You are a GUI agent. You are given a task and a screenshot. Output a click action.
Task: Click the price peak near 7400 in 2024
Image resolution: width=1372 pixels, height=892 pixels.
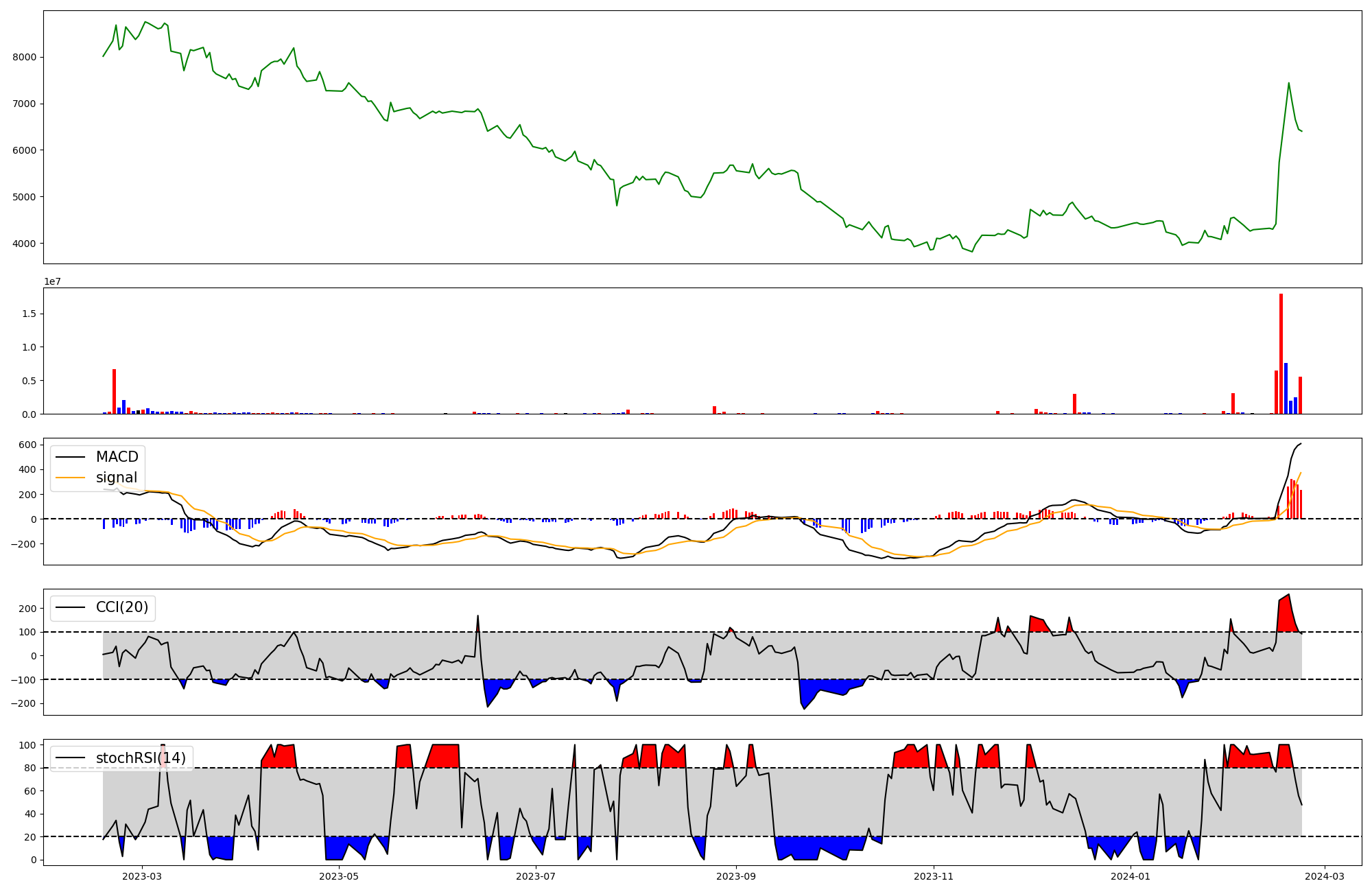click(1288, 83)
